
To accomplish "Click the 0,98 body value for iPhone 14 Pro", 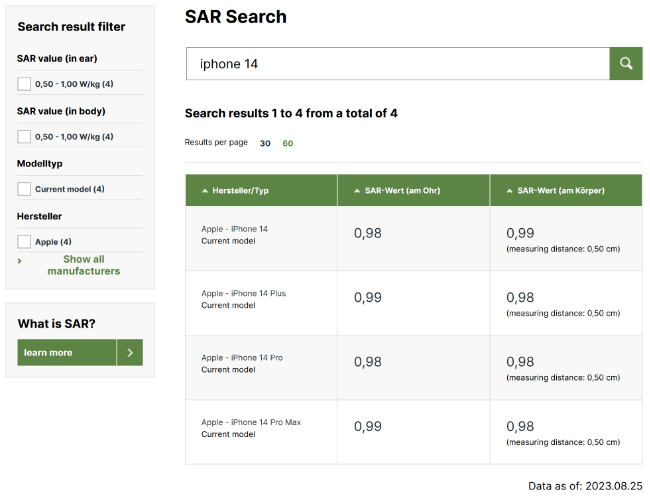I will pyautogui.click(x=520, y=362).
